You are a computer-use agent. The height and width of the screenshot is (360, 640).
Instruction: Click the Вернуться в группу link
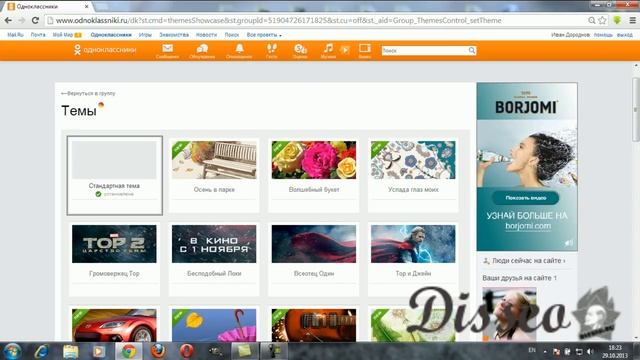(88, 93)
